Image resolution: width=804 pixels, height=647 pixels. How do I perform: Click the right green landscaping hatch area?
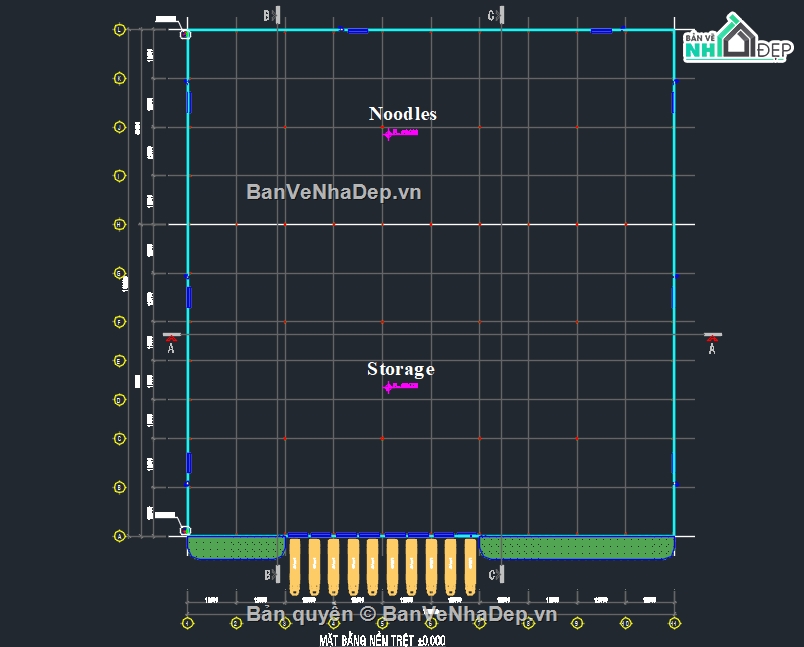pos(577,547)
